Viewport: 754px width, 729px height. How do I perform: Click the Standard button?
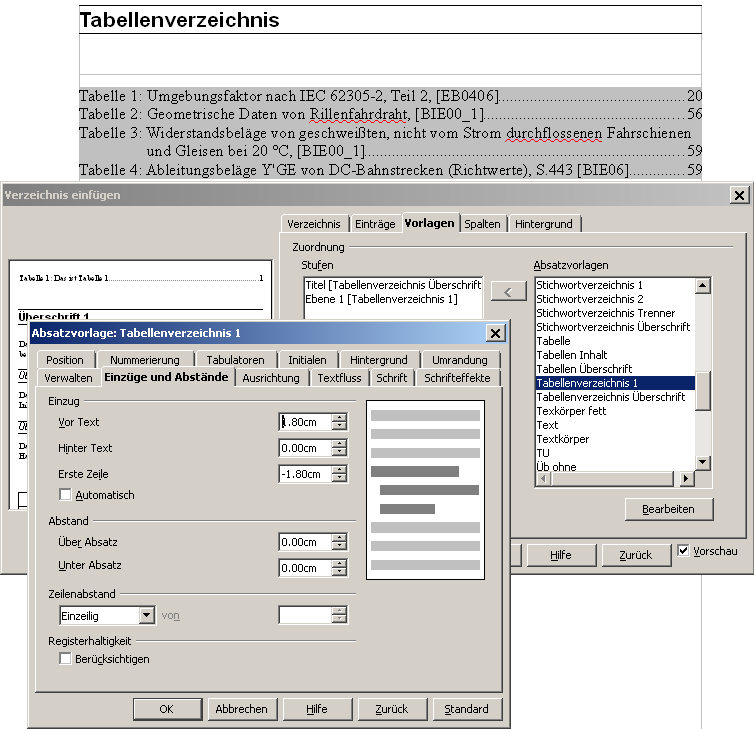pyautogui.click(x=467, y=709)
